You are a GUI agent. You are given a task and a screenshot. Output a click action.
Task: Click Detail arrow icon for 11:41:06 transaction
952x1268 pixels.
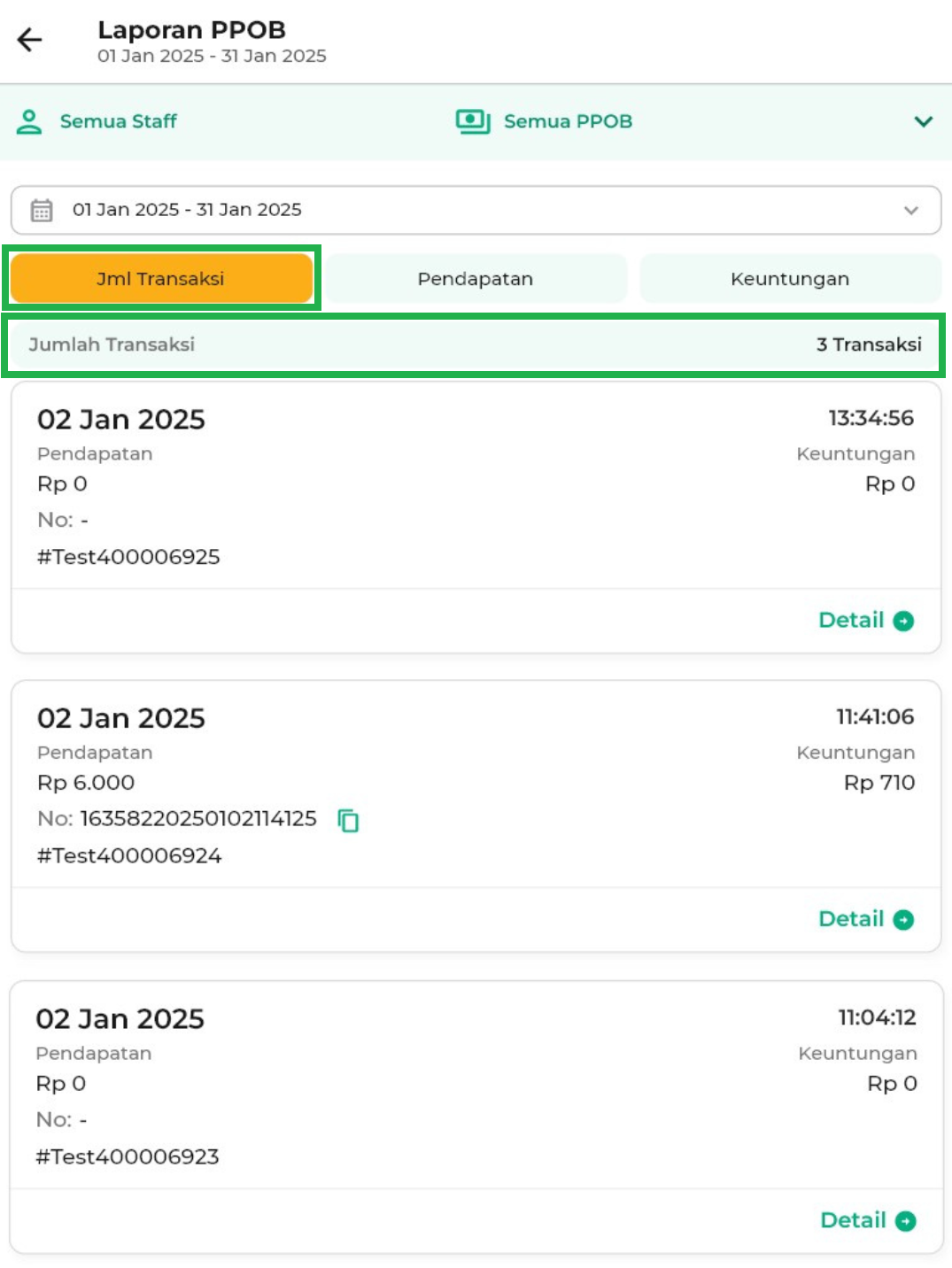coord(903,920)
